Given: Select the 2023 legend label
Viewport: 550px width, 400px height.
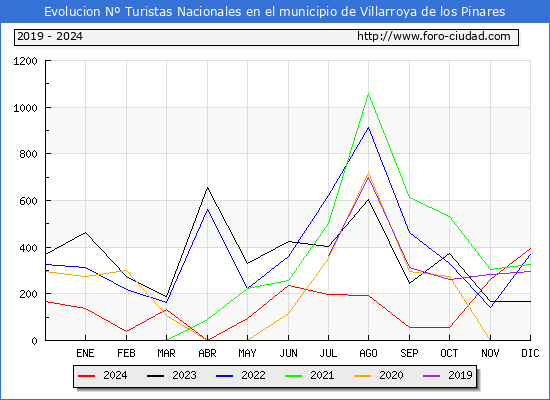Looking at the screenshot, I should [184, 375].
